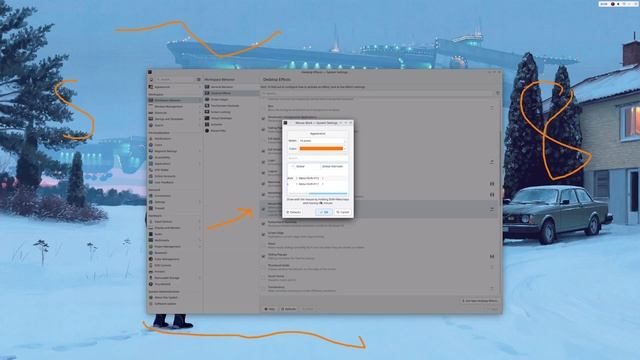The height and width of the screenshot is (360, 640).
Task: Click Desktop Effects search field
Action: pos(377,93)
